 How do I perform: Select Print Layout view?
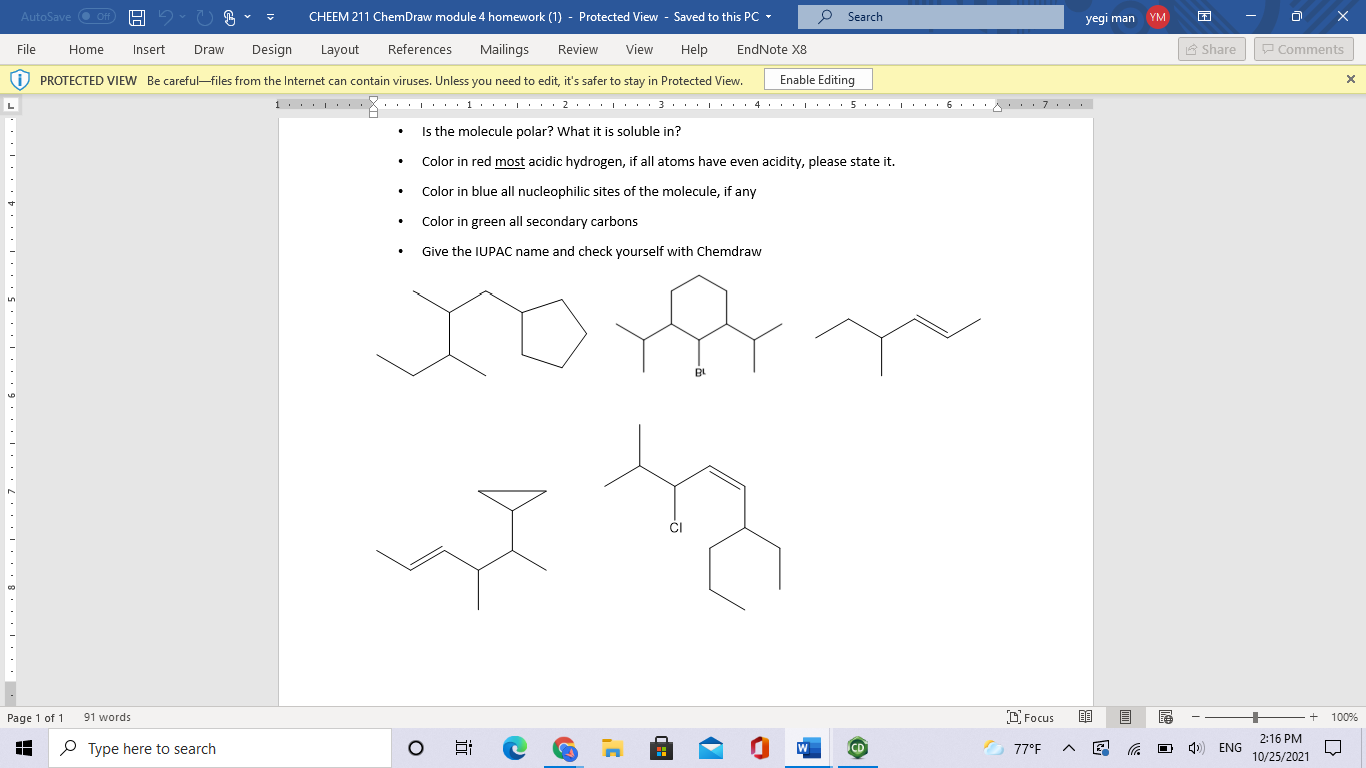[1125, 717]
